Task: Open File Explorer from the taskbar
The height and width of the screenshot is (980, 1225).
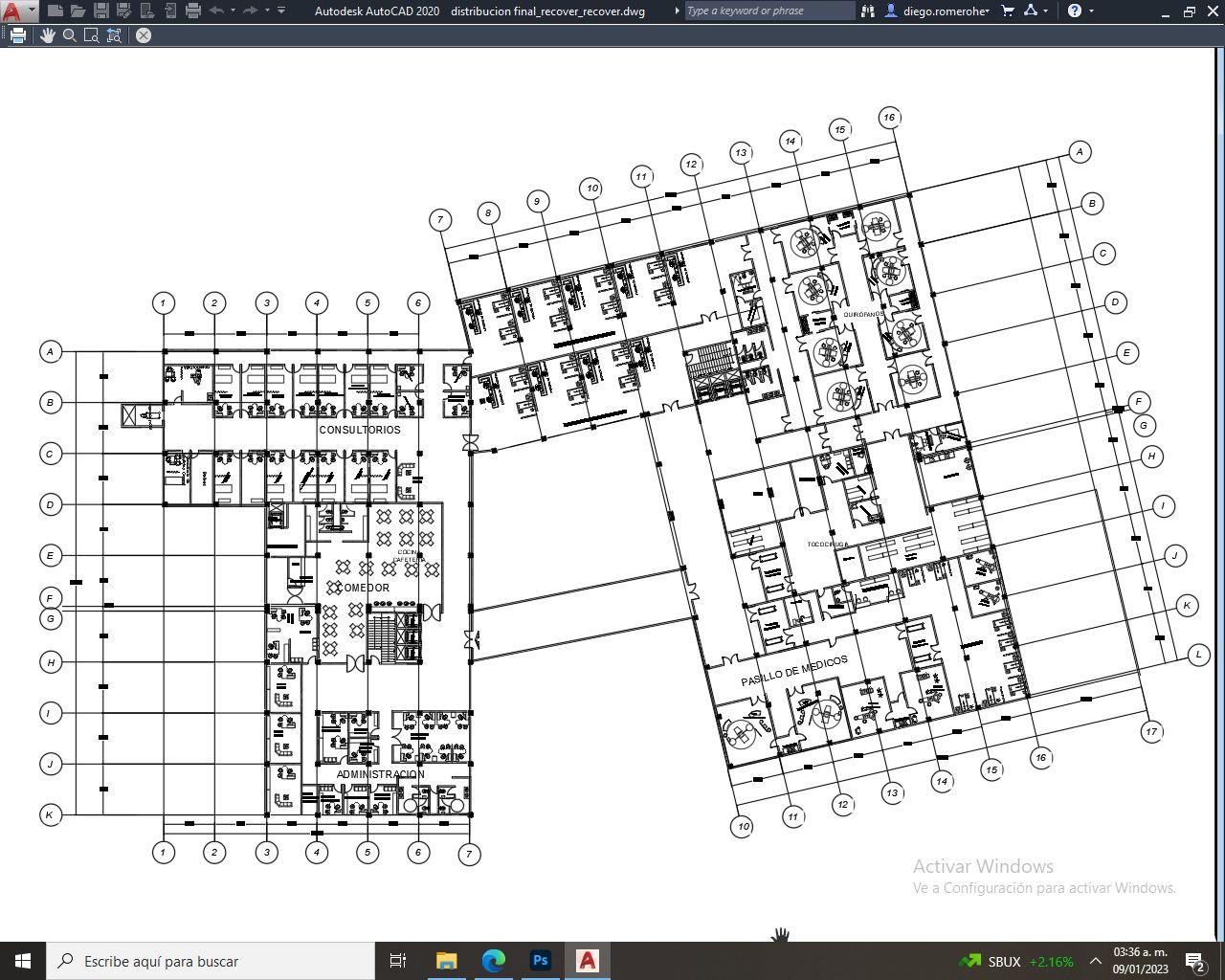Action: point(446,961)
